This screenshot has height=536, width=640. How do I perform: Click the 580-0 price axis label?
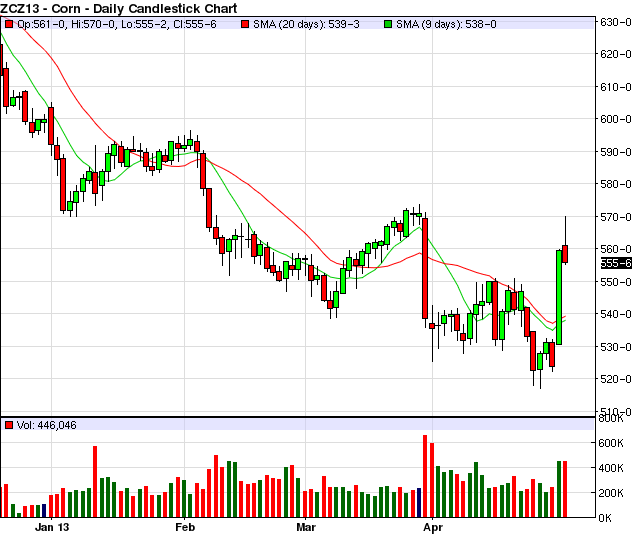616,185
